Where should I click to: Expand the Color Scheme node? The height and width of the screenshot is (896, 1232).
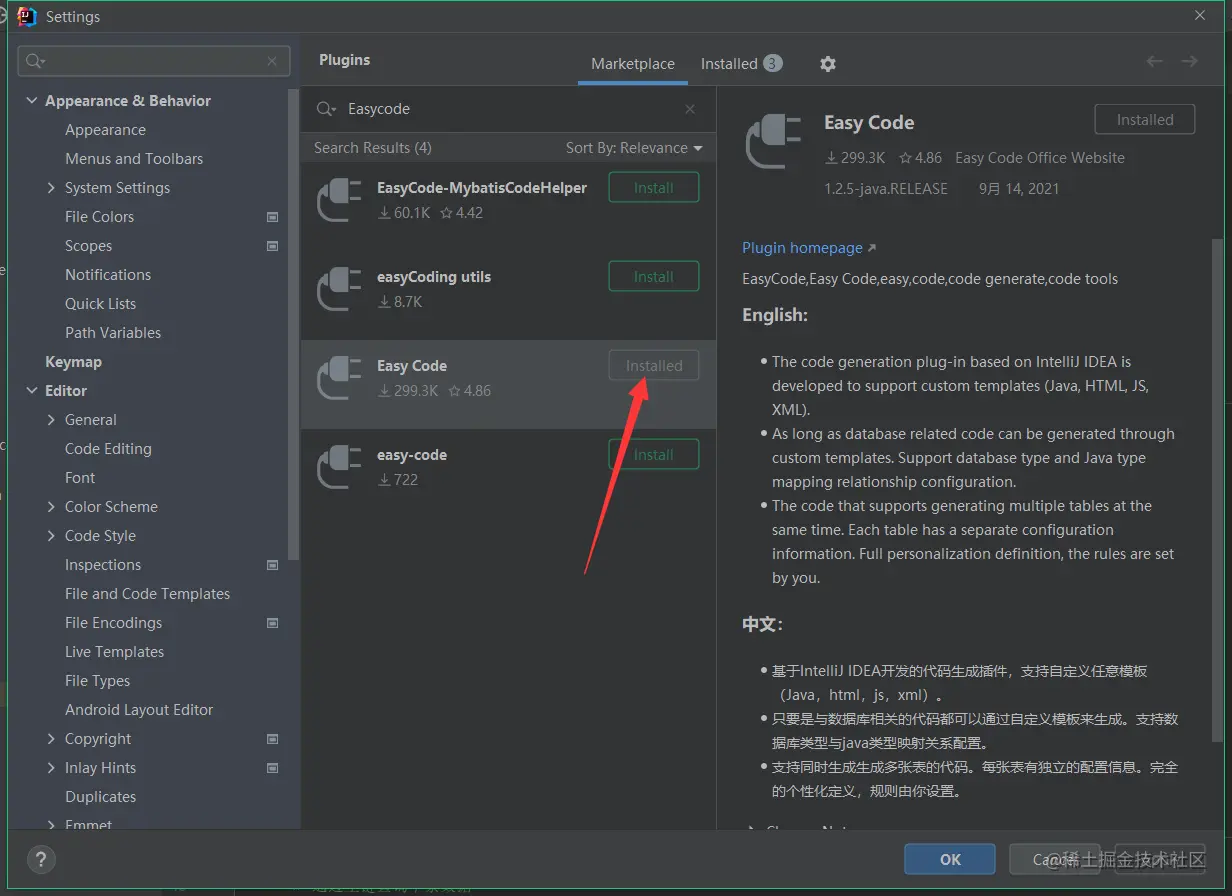tap(51, 507)
